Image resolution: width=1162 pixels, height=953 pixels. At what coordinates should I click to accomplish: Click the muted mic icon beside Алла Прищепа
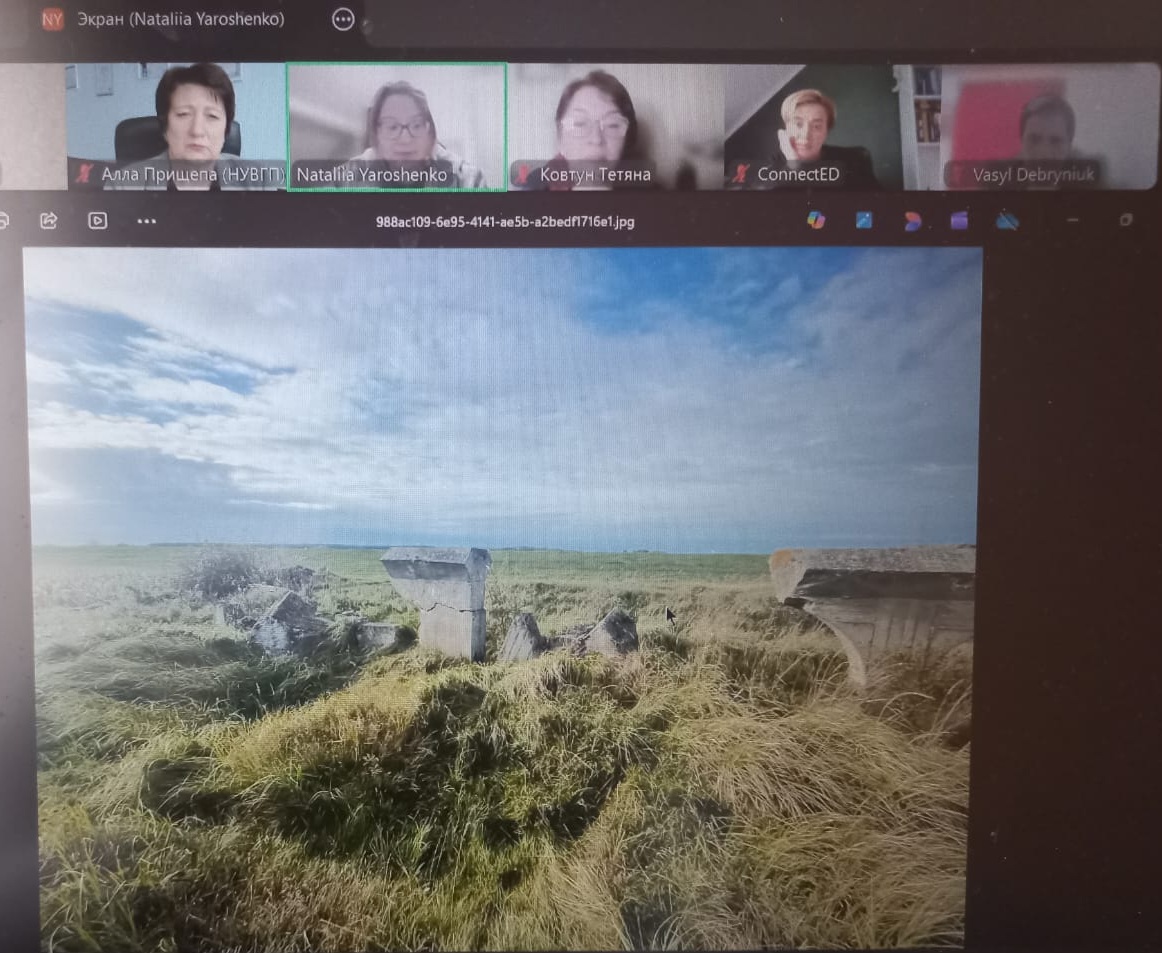(x=86, y=175)
